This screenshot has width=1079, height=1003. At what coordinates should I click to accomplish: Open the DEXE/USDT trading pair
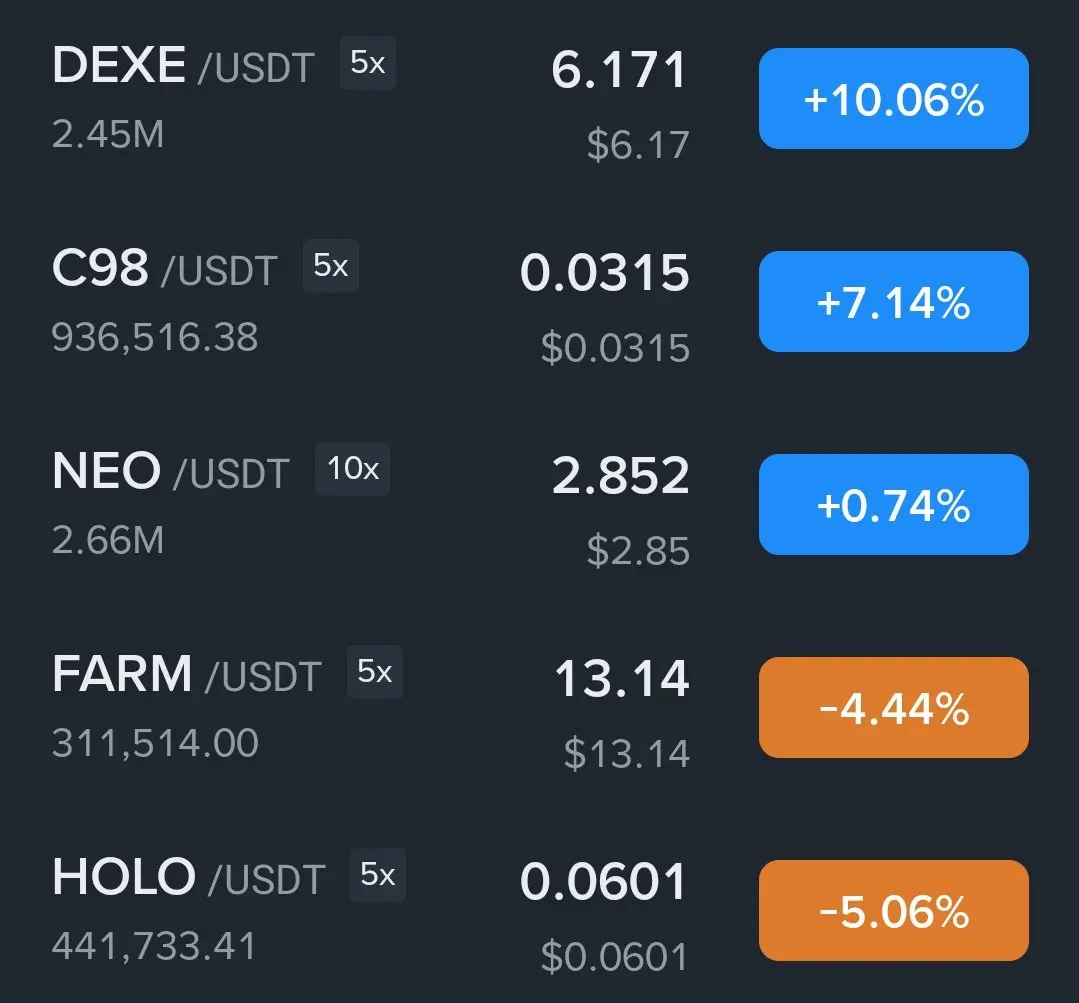pos(182,67)
